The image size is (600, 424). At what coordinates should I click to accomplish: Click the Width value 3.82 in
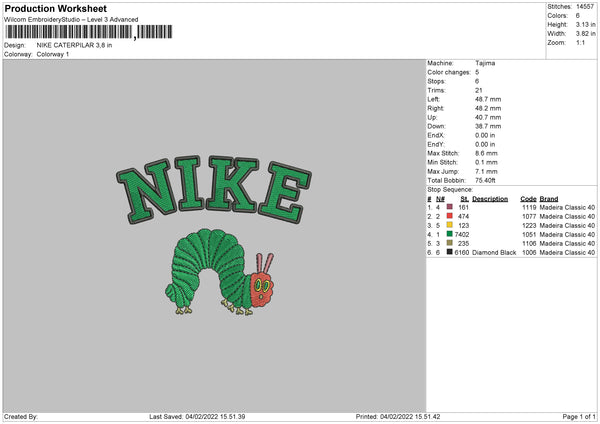(x=585, y=34)
